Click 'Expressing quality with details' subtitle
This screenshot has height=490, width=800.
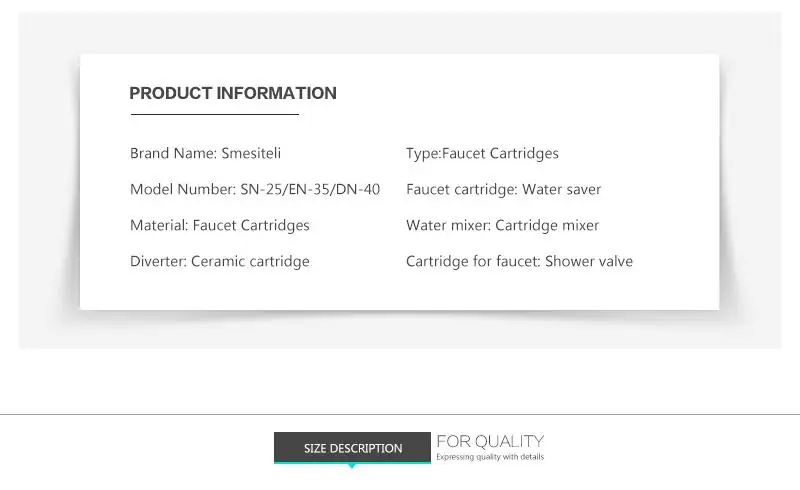(x=490, y=457)
